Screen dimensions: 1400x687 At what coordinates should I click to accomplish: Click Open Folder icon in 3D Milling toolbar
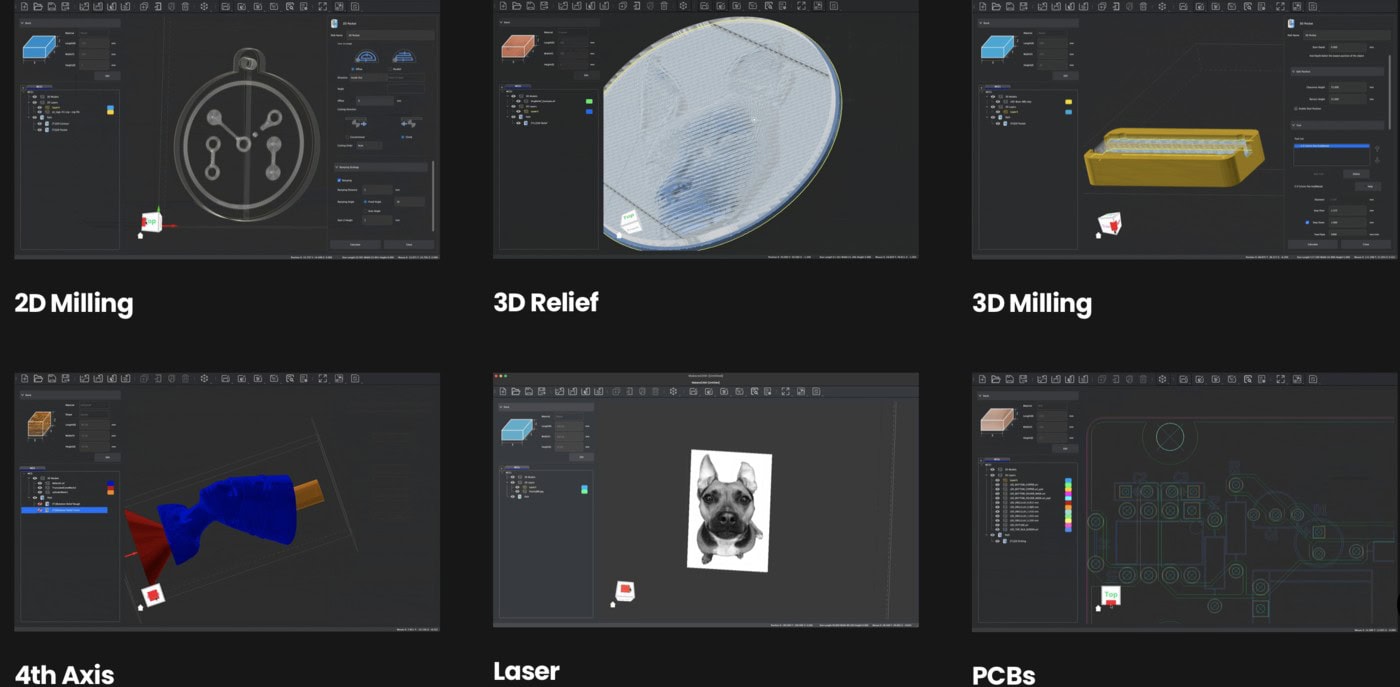[995, 6]
